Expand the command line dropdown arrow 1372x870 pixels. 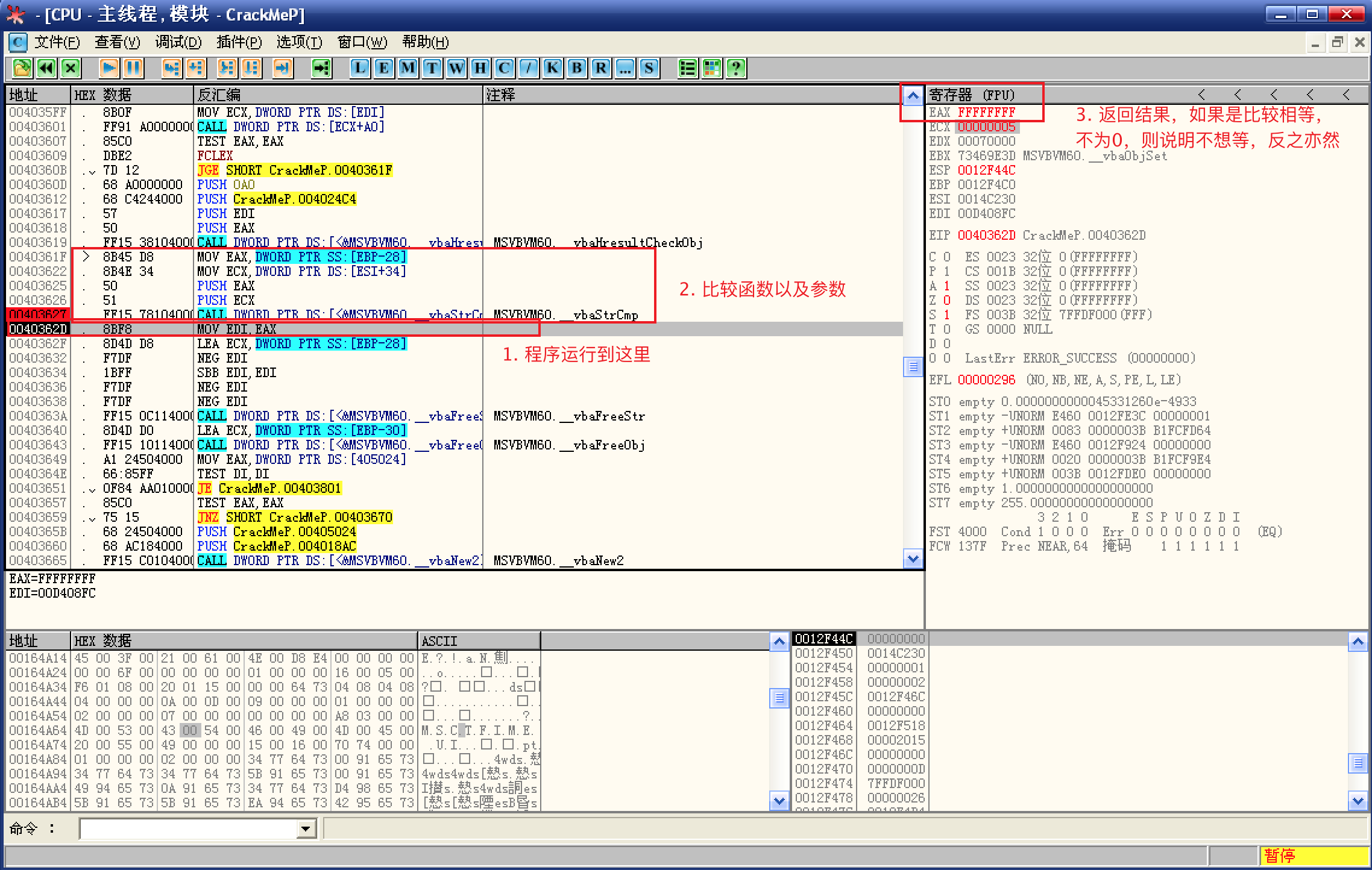(306, 829)
